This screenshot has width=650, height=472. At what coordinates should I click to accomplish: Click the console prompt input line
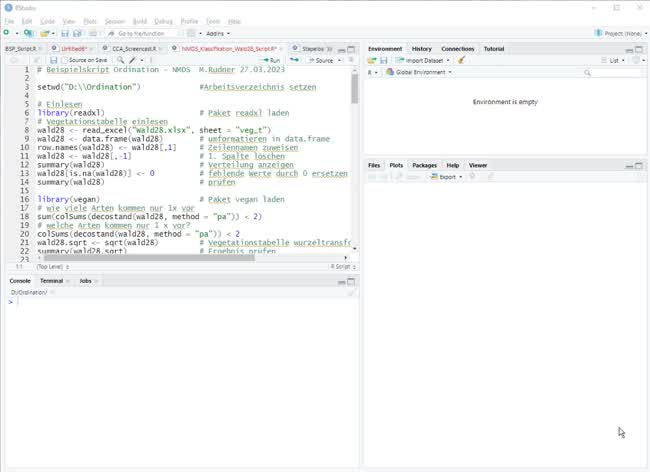pos(182,302)
